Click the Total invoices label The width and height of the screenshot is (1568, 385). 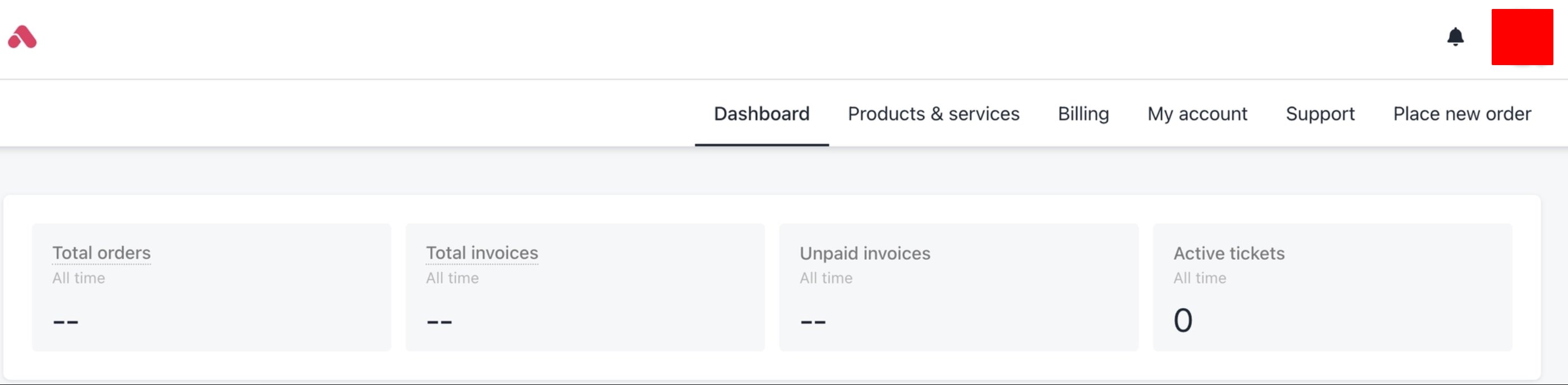(x=482, y=253)
